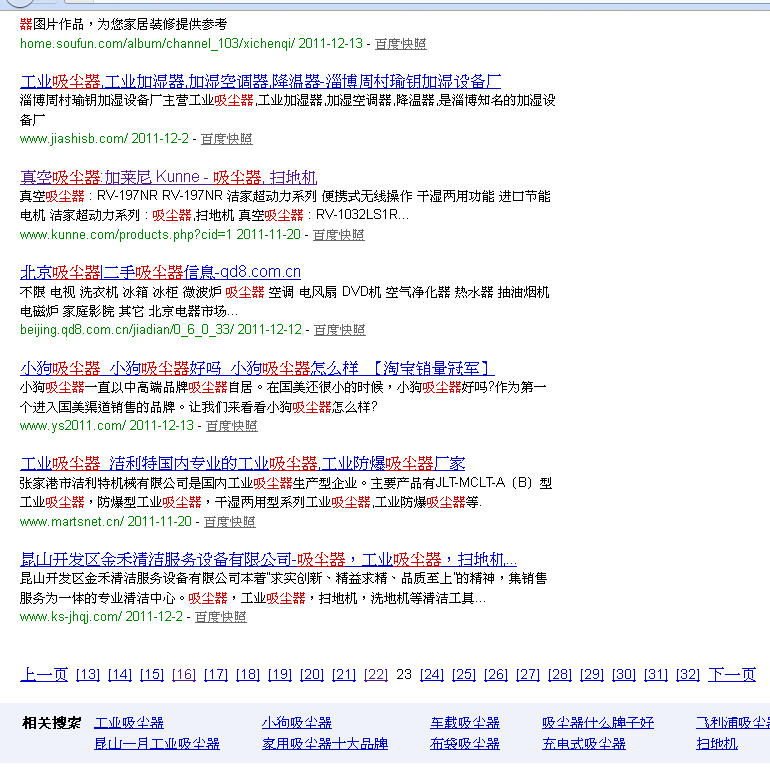Jump to results page [20]
The width and height of the screenshot is (770, 768).
click(312, 675)
